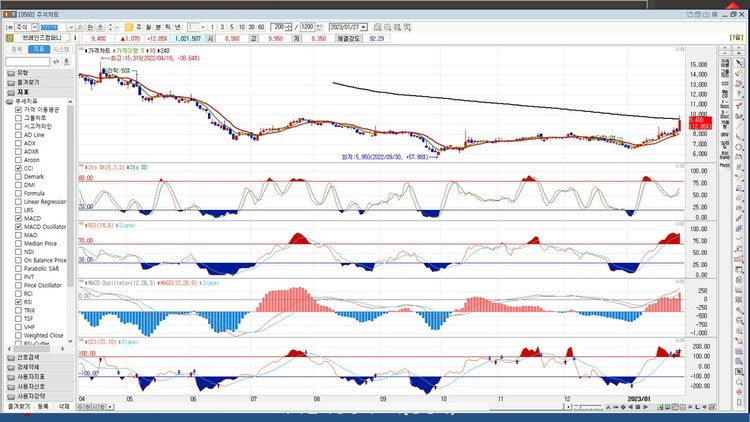The image size is (750, 422).
Task: Uncheck the MACD checkbox
Action: 18,218
